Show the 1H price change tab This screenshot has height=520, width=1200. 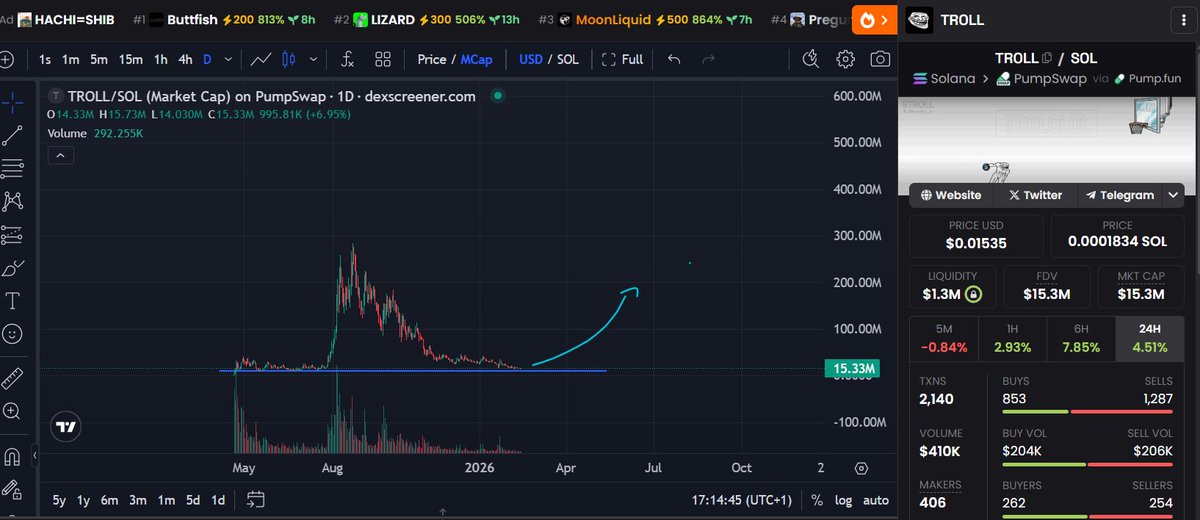pyautogui.click(x=1011, y=337)
